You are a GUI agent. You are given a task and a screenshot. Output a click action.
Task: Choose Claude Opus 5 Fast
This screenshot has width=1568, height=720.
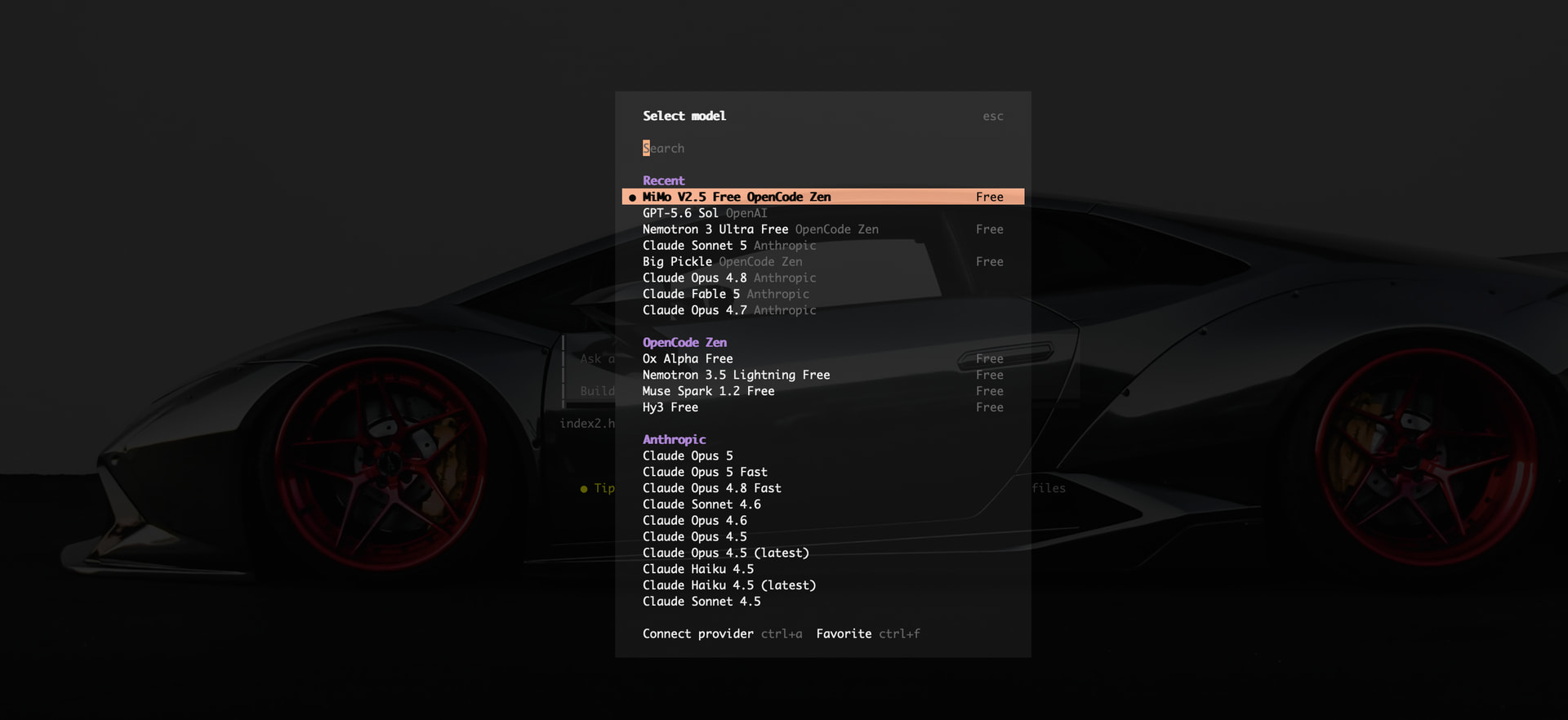[x=822, y=472]
